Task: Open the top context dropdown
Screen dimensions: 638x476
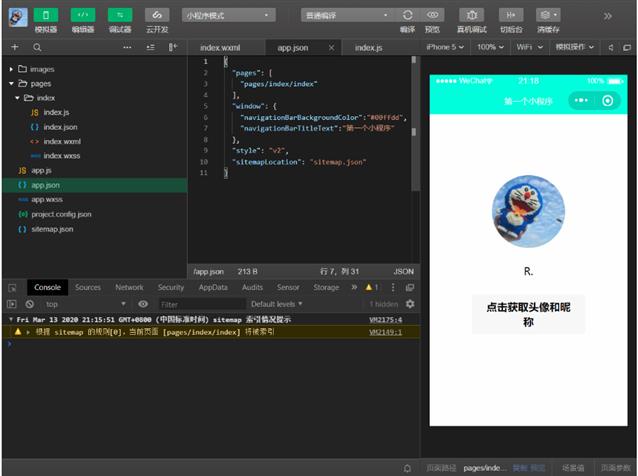Action: pos(85,304)
